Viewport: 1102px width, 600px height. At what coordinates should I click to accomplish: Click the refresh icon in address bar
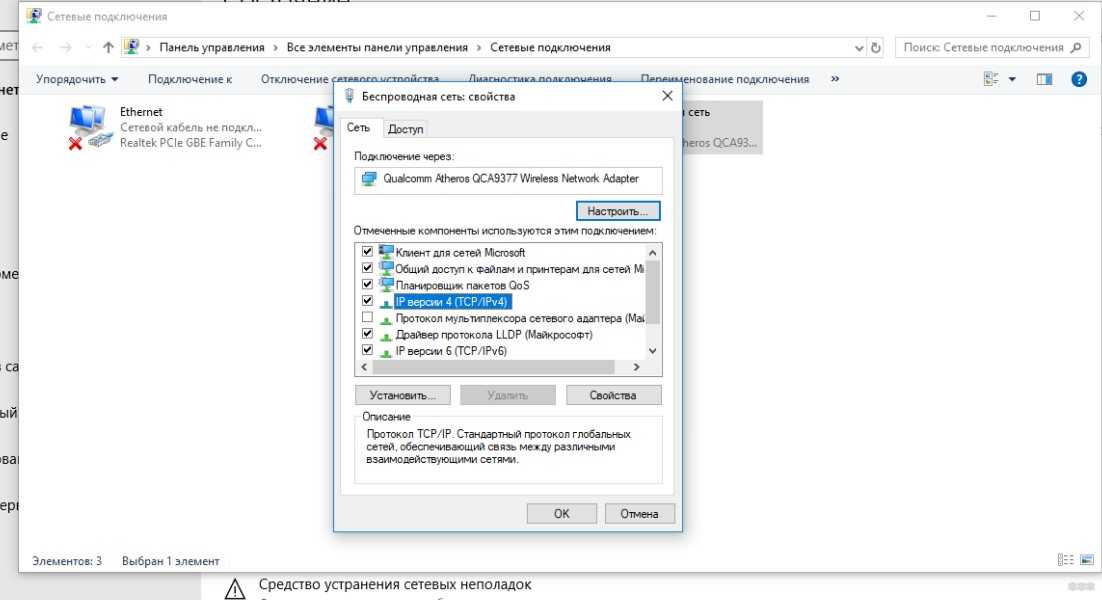tap(877, 47)
